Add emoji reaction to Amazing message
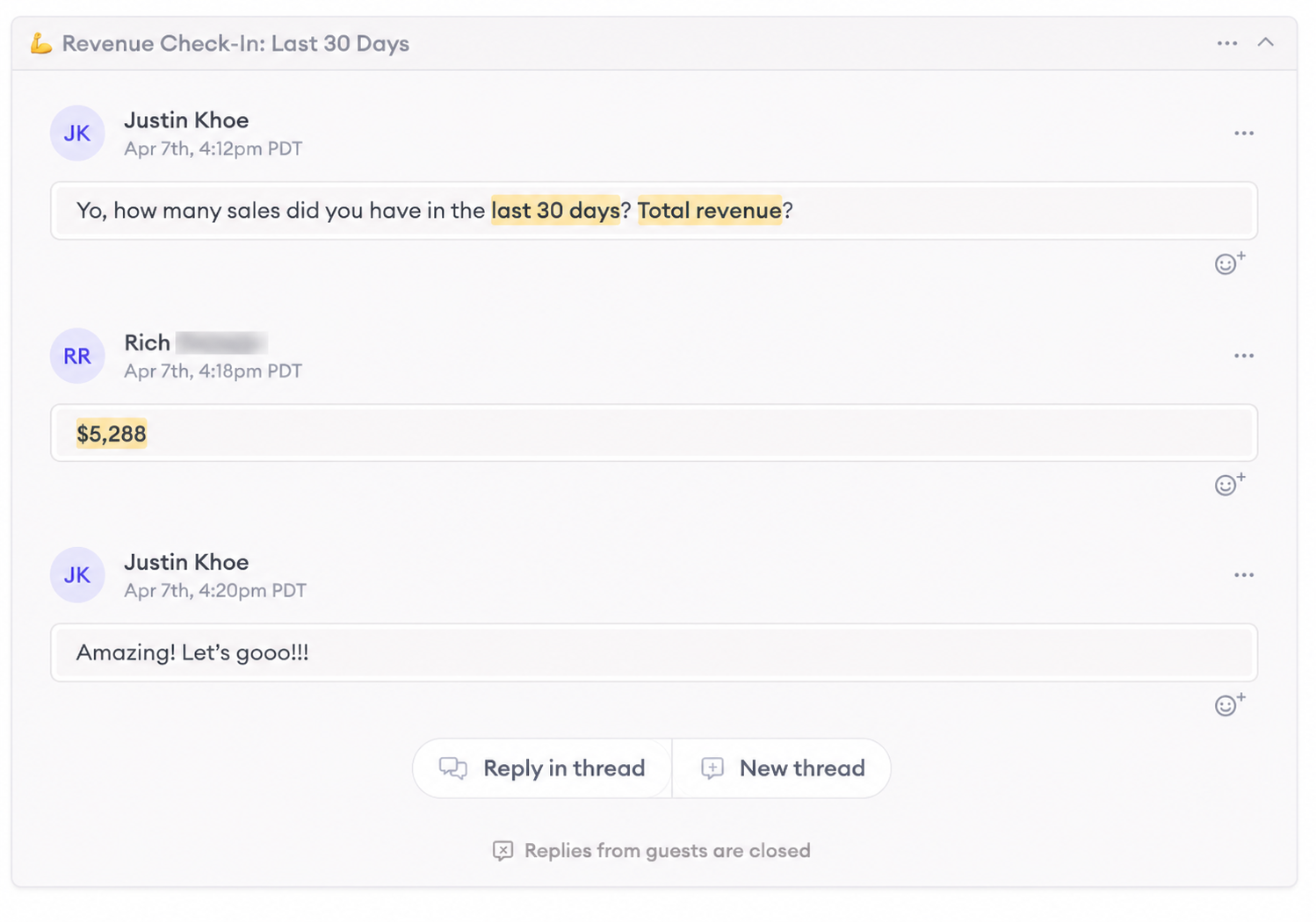The width and height of the screenshot is (1316, 922). point(1229,704)
